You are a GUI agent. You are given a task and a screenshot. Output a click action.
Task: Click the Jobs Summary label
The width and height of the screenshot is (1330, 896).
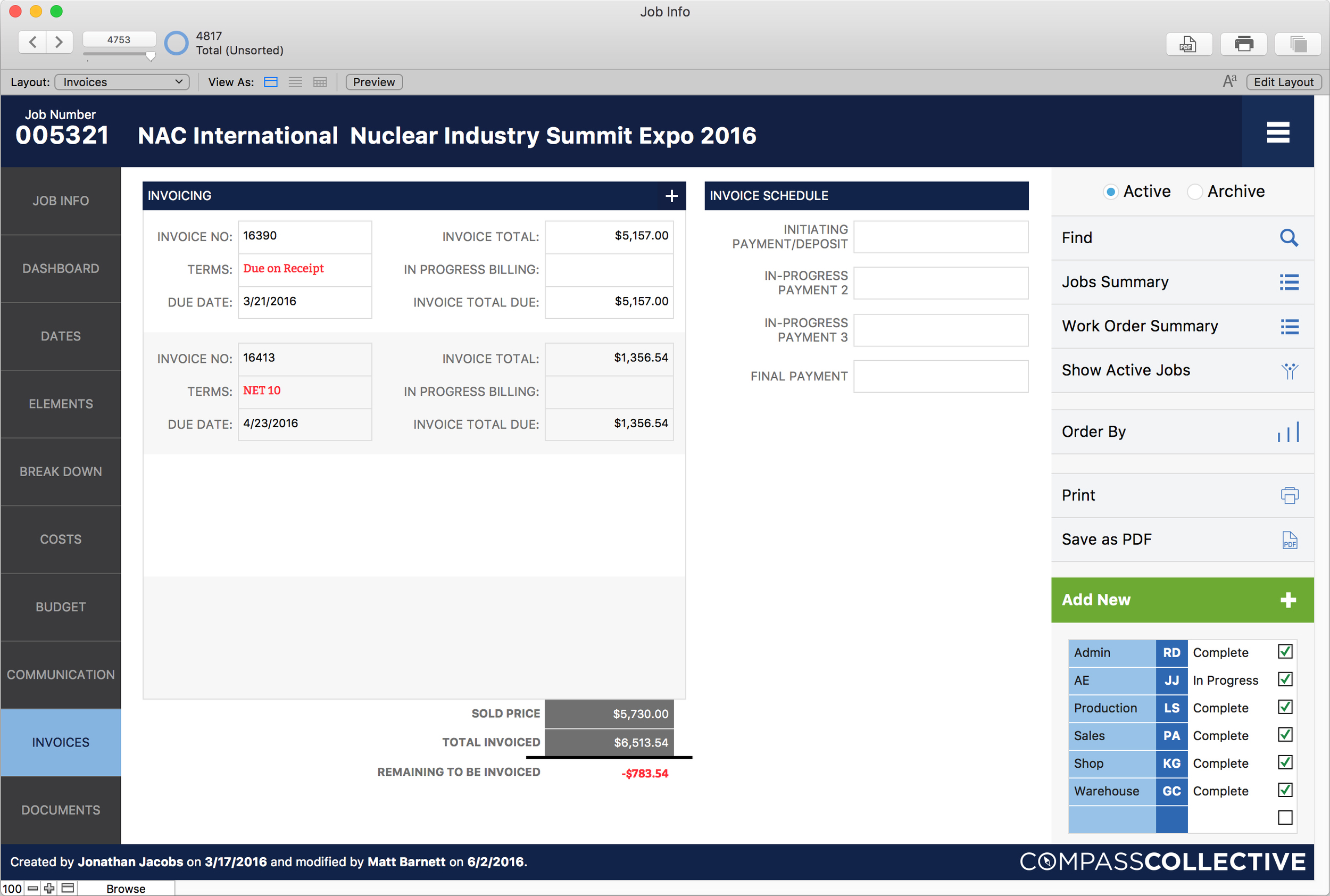(x=1115, y=283)
